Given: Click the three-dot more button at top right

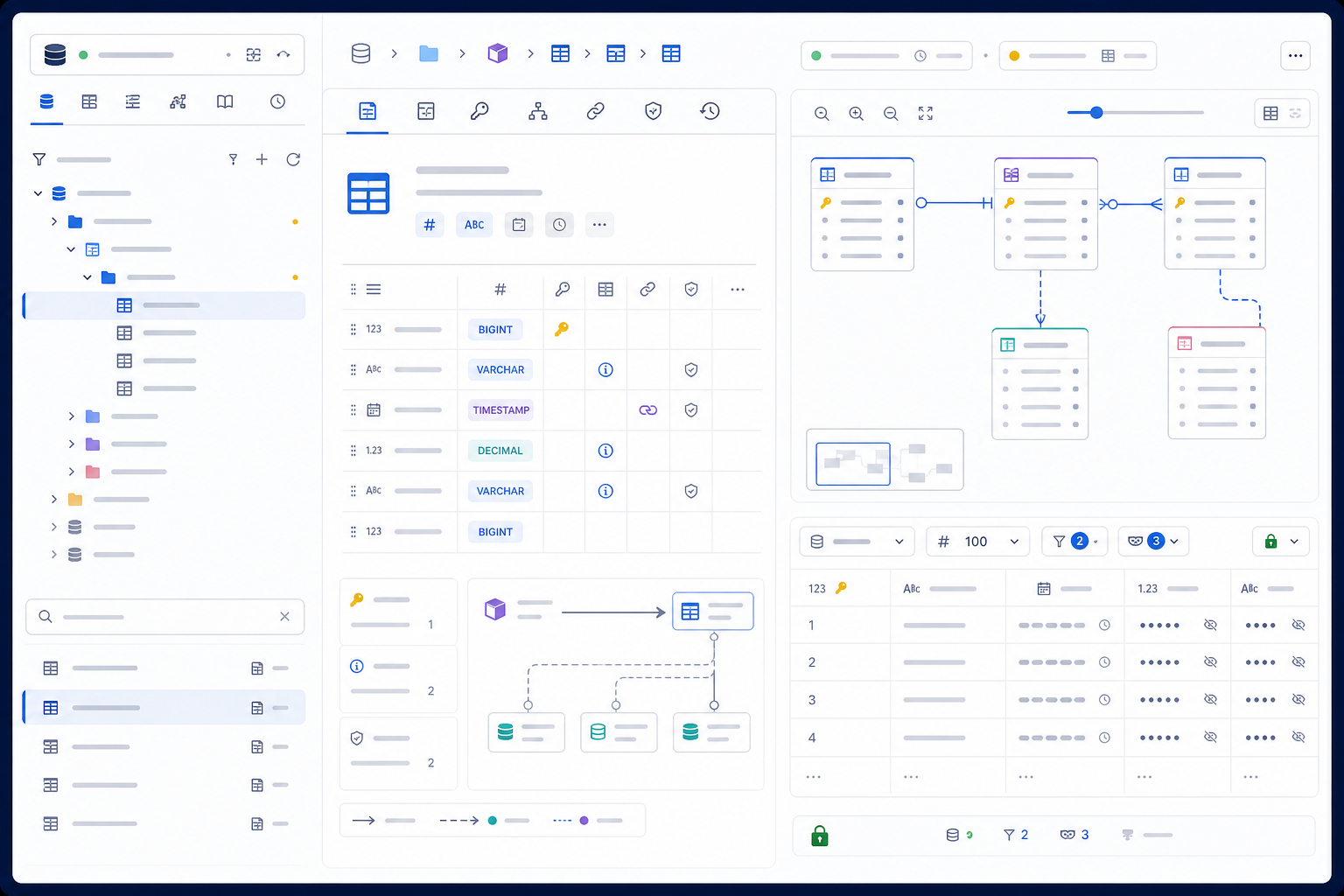Looking at the screenshot, I should pyautogui.click(x=1296, y=55).
